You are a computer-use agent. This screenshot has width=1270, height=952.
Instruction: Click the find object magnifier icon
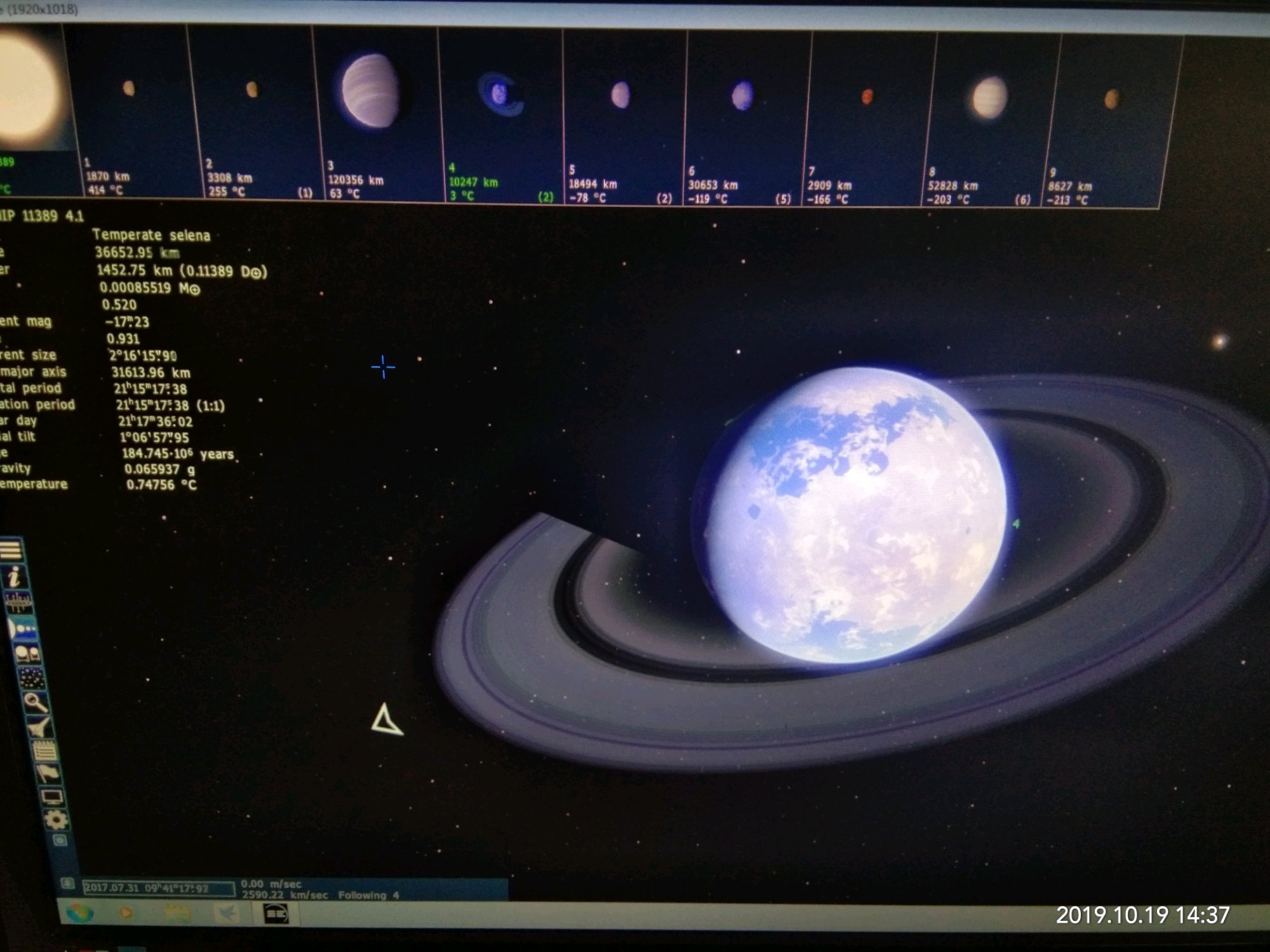36,703
